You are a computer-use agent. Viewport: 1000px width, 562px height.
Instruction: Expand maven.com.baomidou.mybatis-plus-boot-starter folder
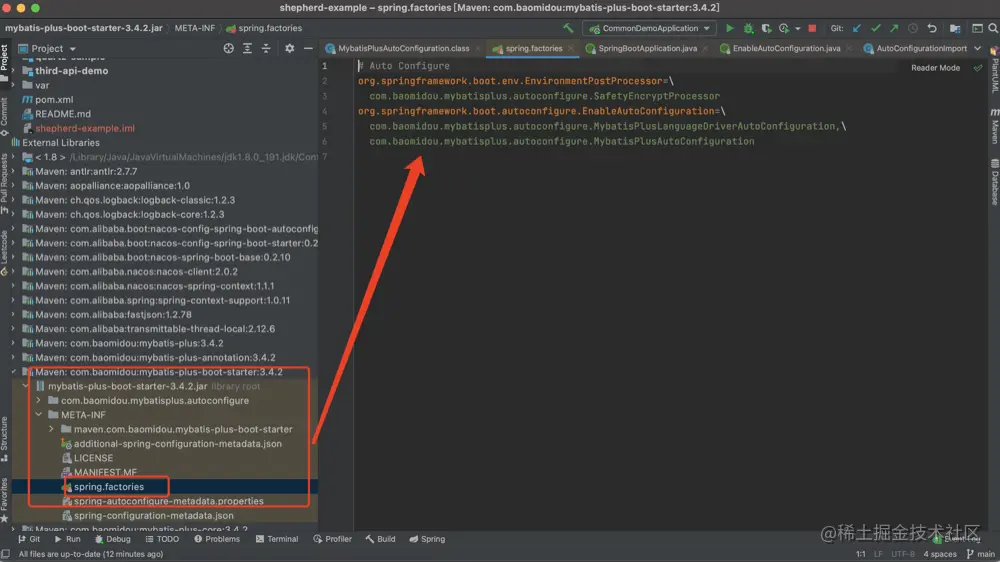[x=52, y=429]
